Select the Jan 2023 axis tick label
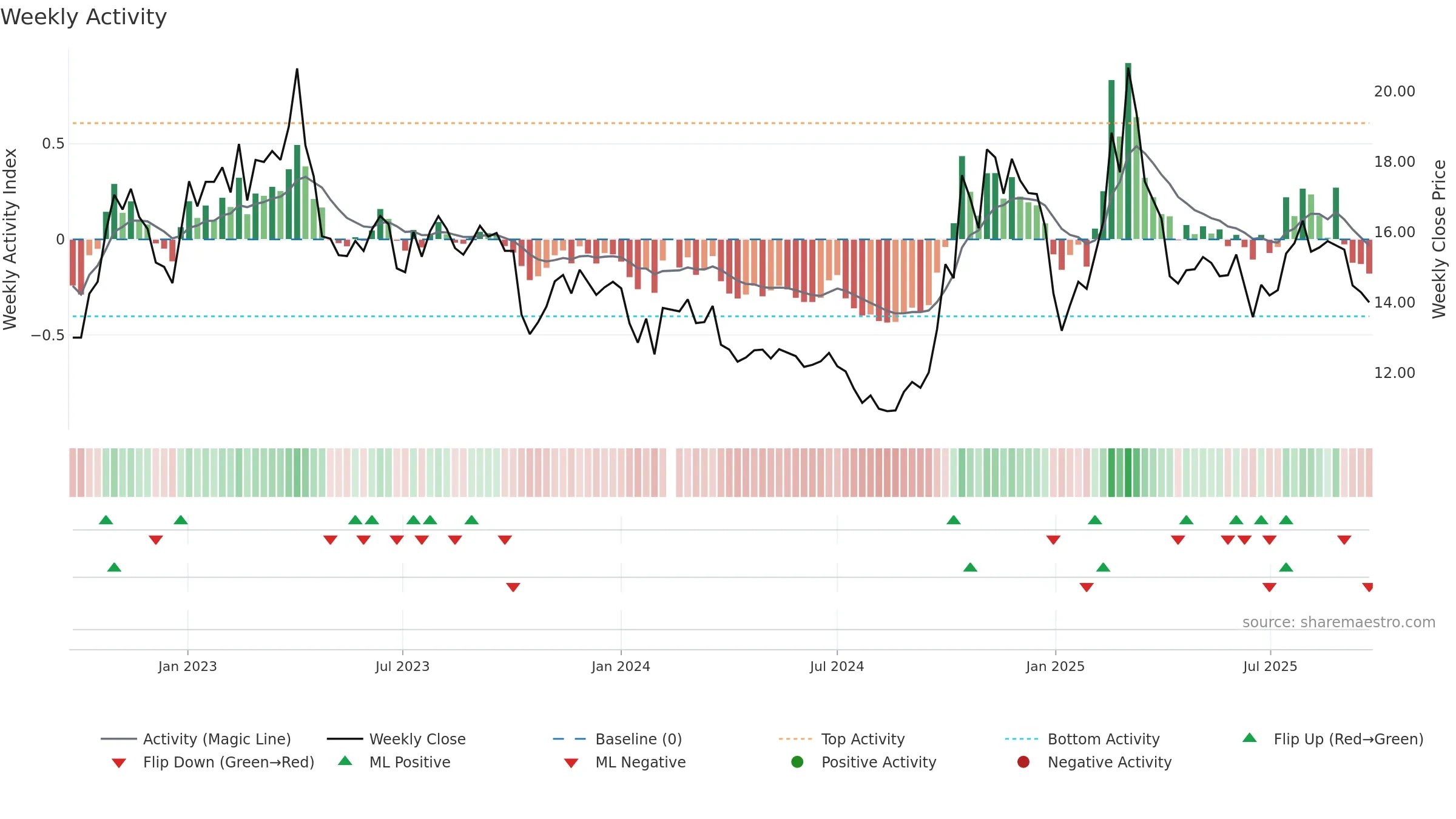 point(187,666)
